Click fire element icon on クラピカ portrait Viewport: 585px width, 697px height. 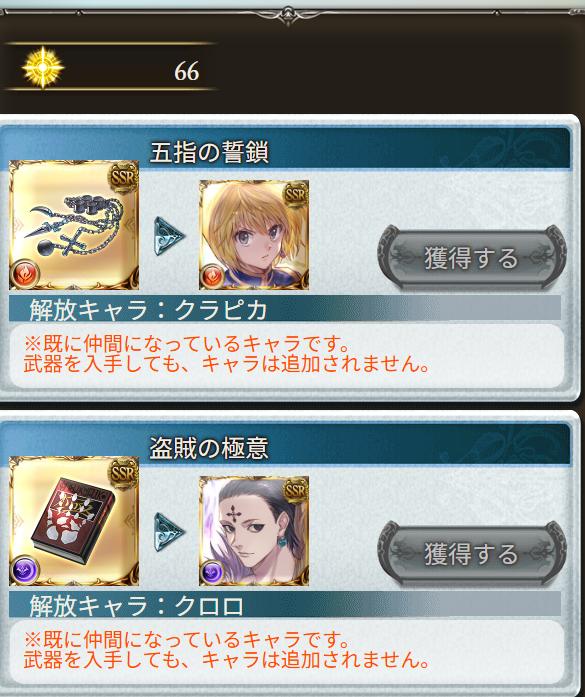pos(212,276)
